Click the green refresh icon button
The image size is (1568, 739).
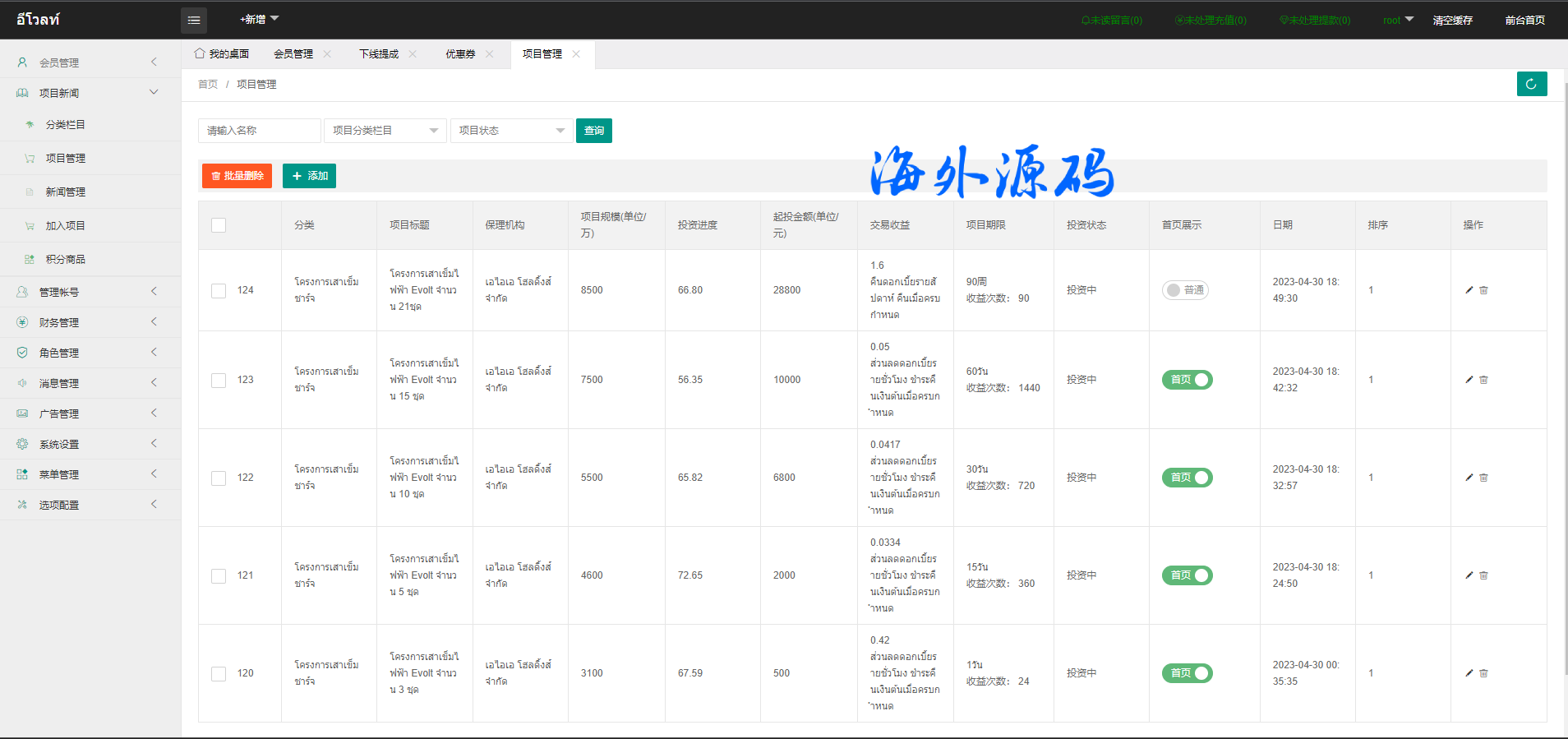pos(1531,84)
